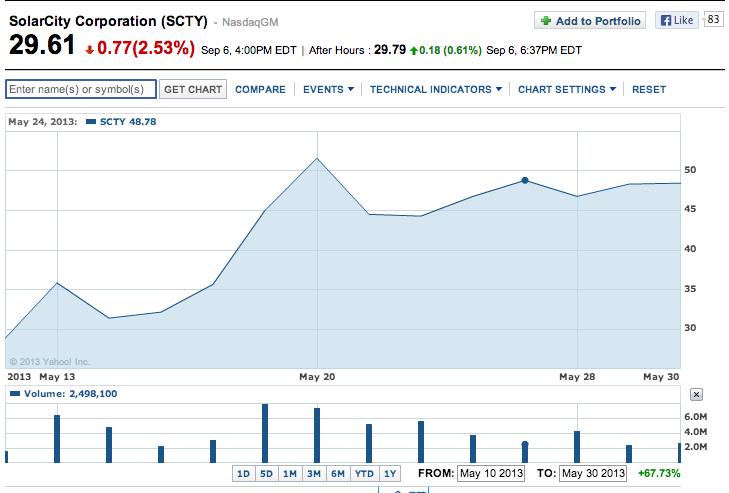Image resolution: width=729 pixels, height=493 pixels.
Task: Click the green plus Add to Portfolio icon
Action: (546, 20)
